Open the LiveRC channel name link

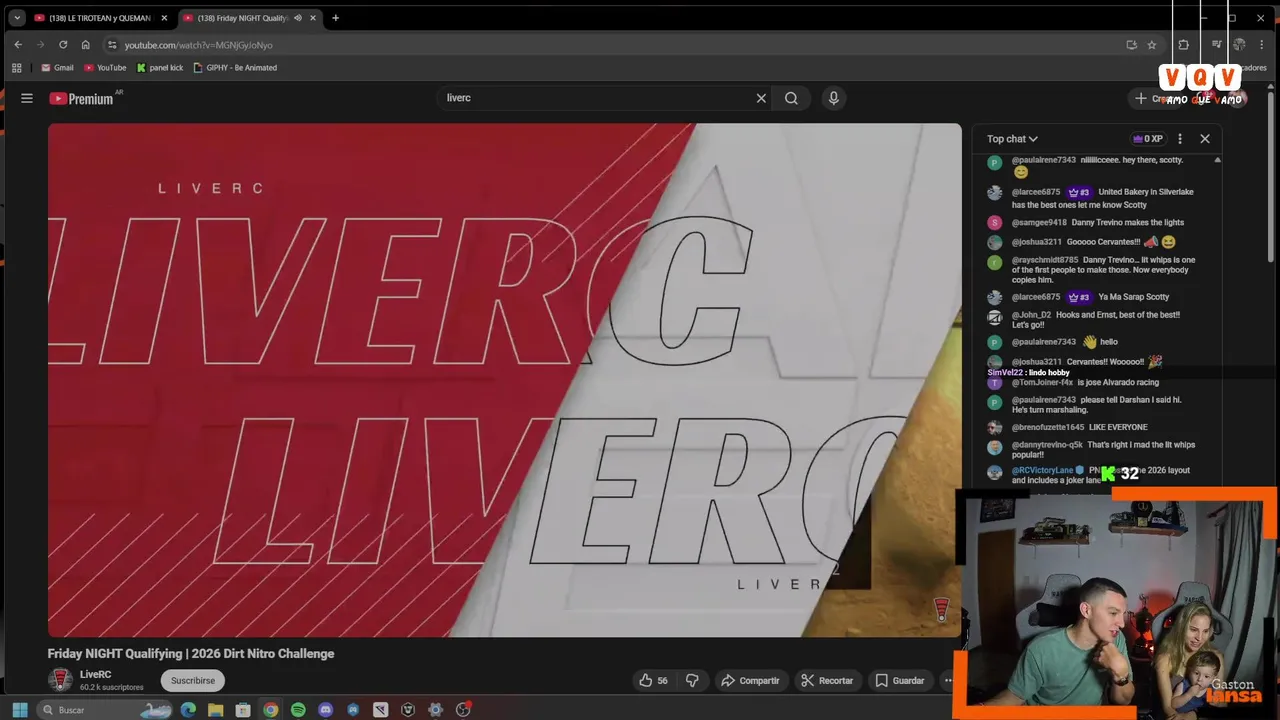pos(95,675)
